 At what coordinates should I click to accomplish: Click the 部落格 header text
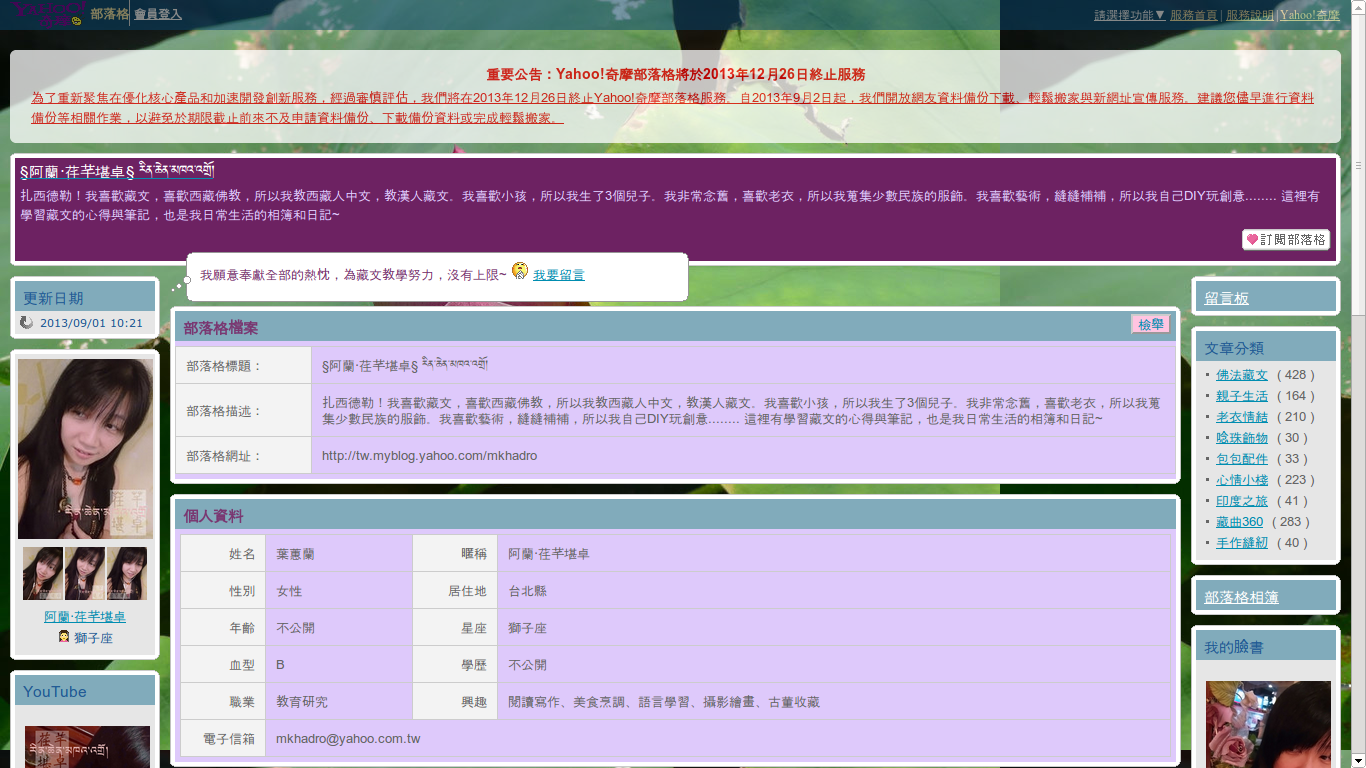click(109, 14)
